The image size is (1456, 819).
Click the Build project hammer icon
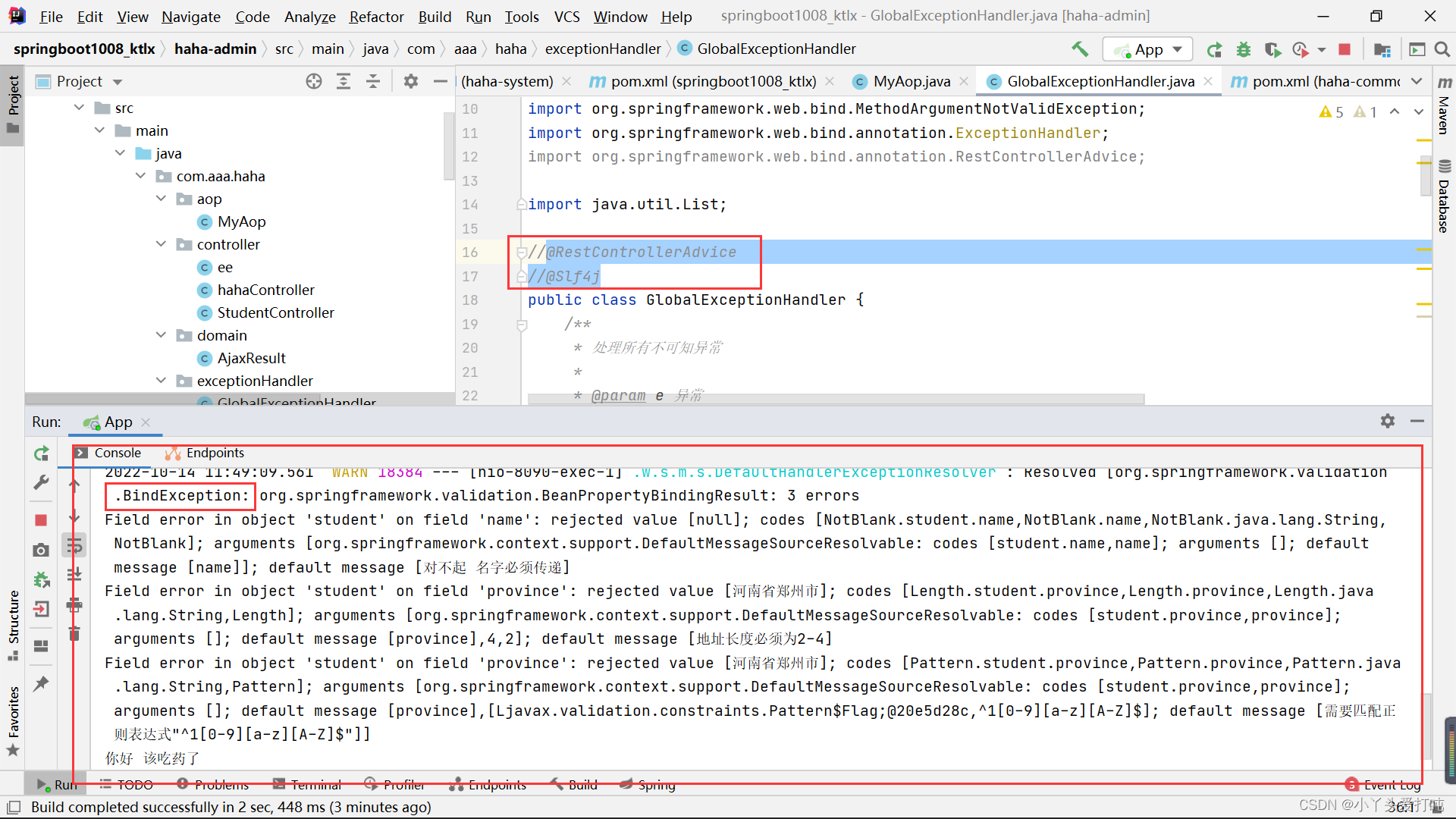[1080, 49]
